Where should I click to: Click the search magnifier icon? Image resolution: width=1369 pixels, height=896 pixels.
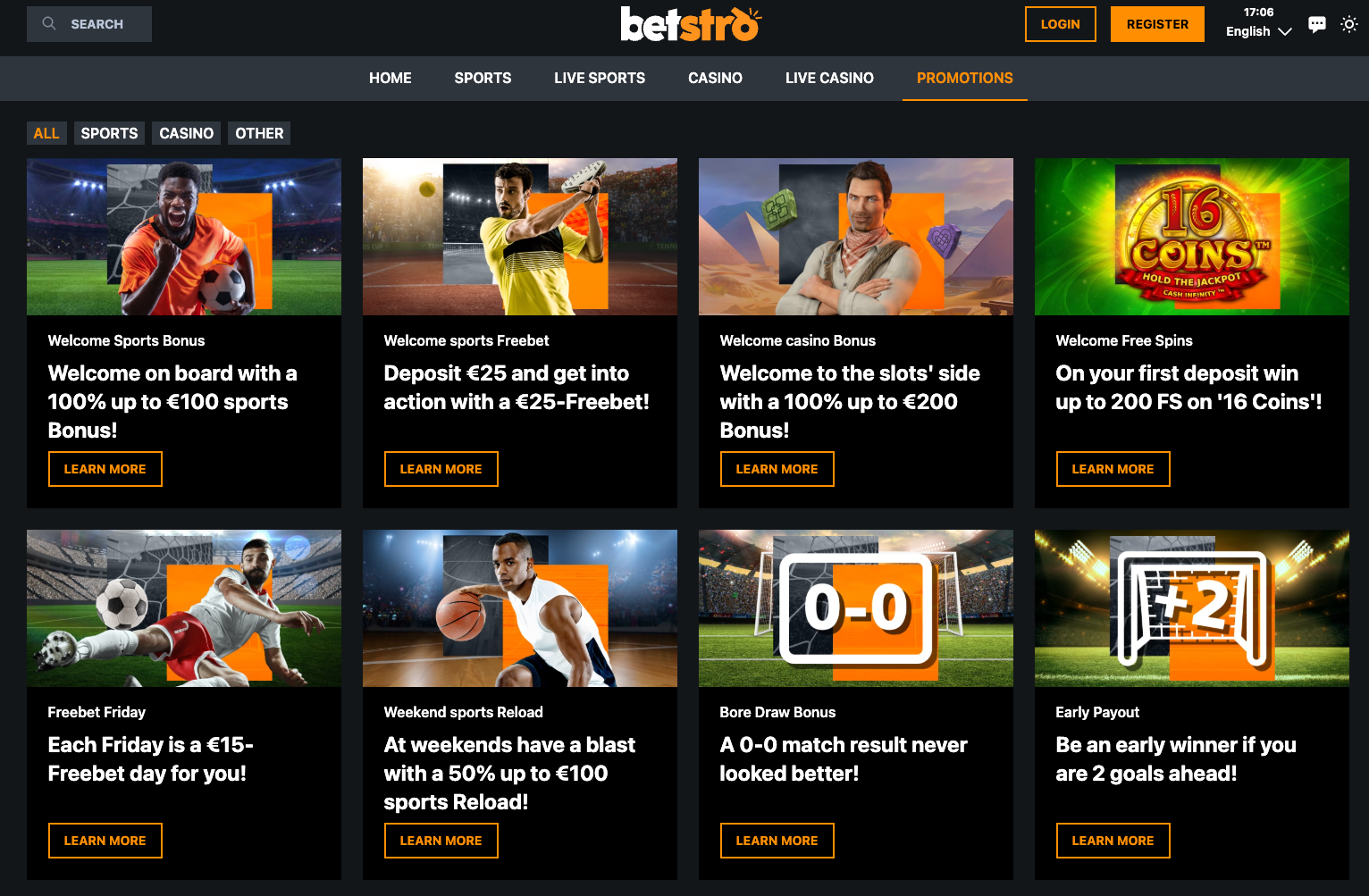coord(49,24)
